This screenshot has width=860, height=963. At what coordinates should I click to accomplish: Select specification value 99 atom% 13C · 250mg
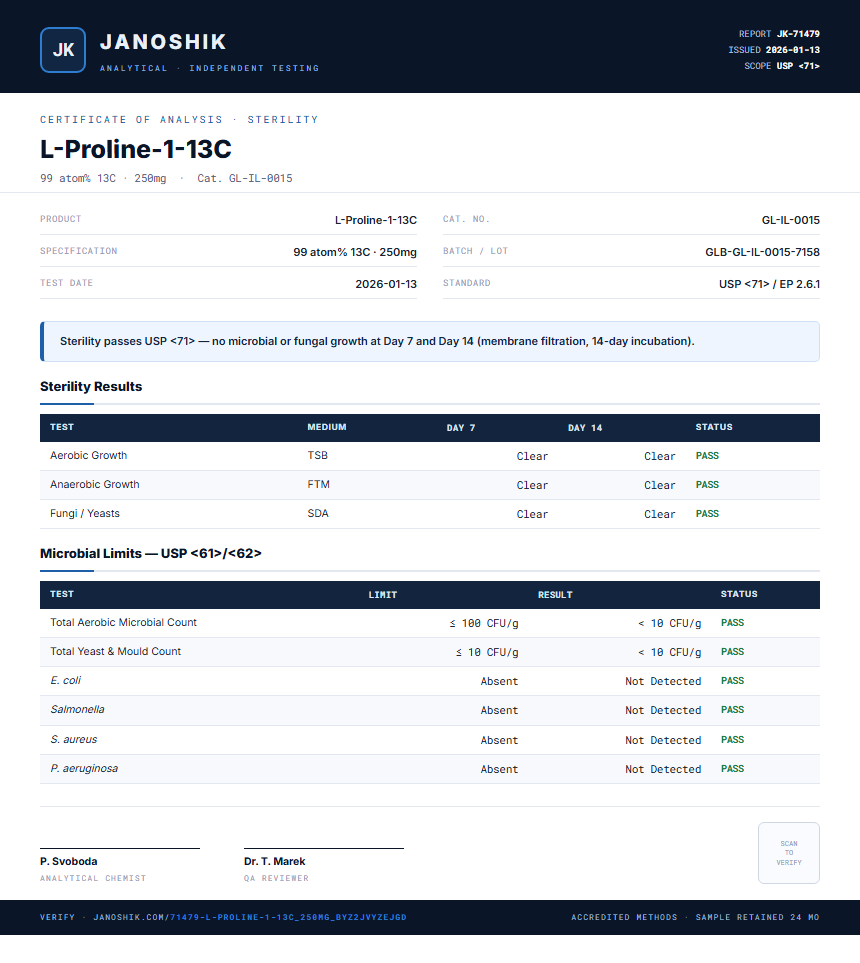tap(355, 252)
